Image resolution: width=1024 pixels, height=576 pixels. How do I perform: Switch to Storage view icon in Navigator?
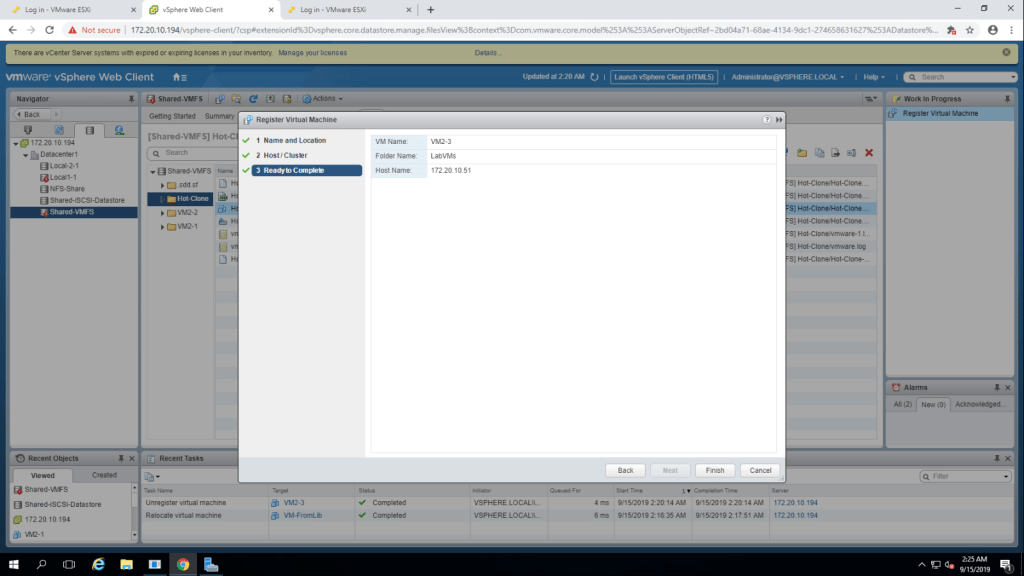[x=89, y=130]
